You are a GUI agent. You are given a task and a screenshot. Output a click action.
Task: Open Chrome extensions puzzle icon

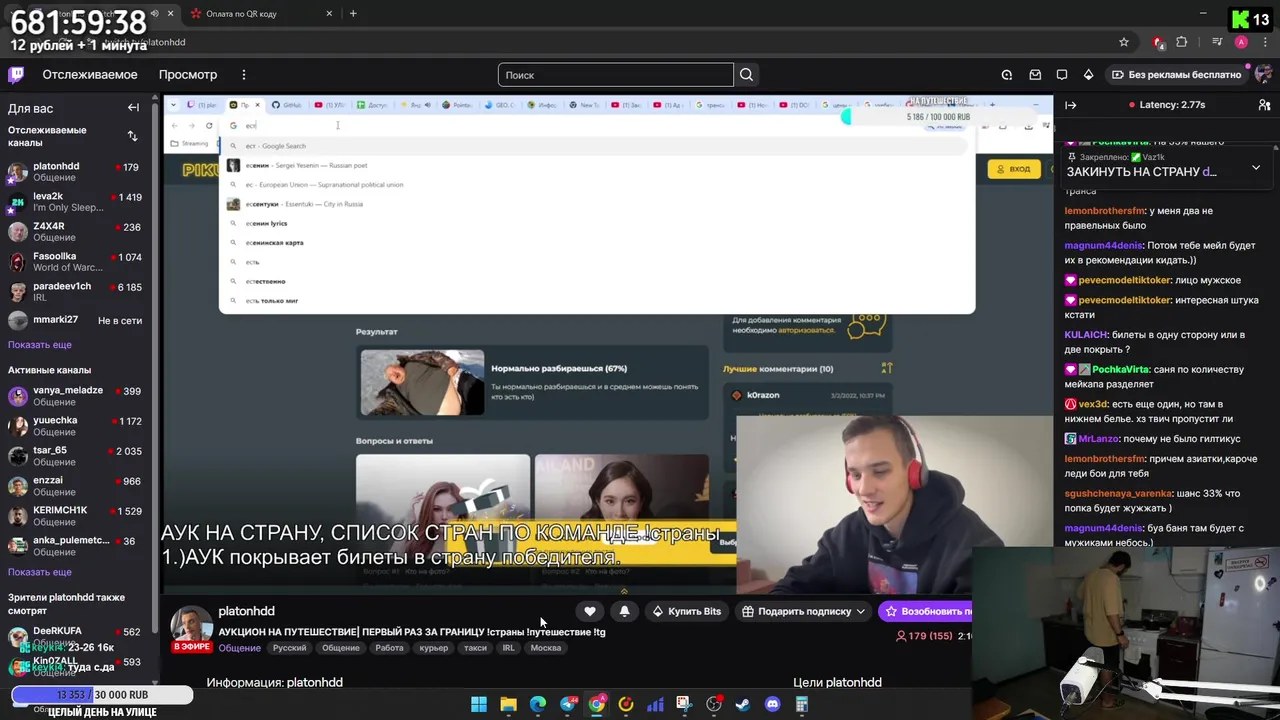(x=1182, y=42)
